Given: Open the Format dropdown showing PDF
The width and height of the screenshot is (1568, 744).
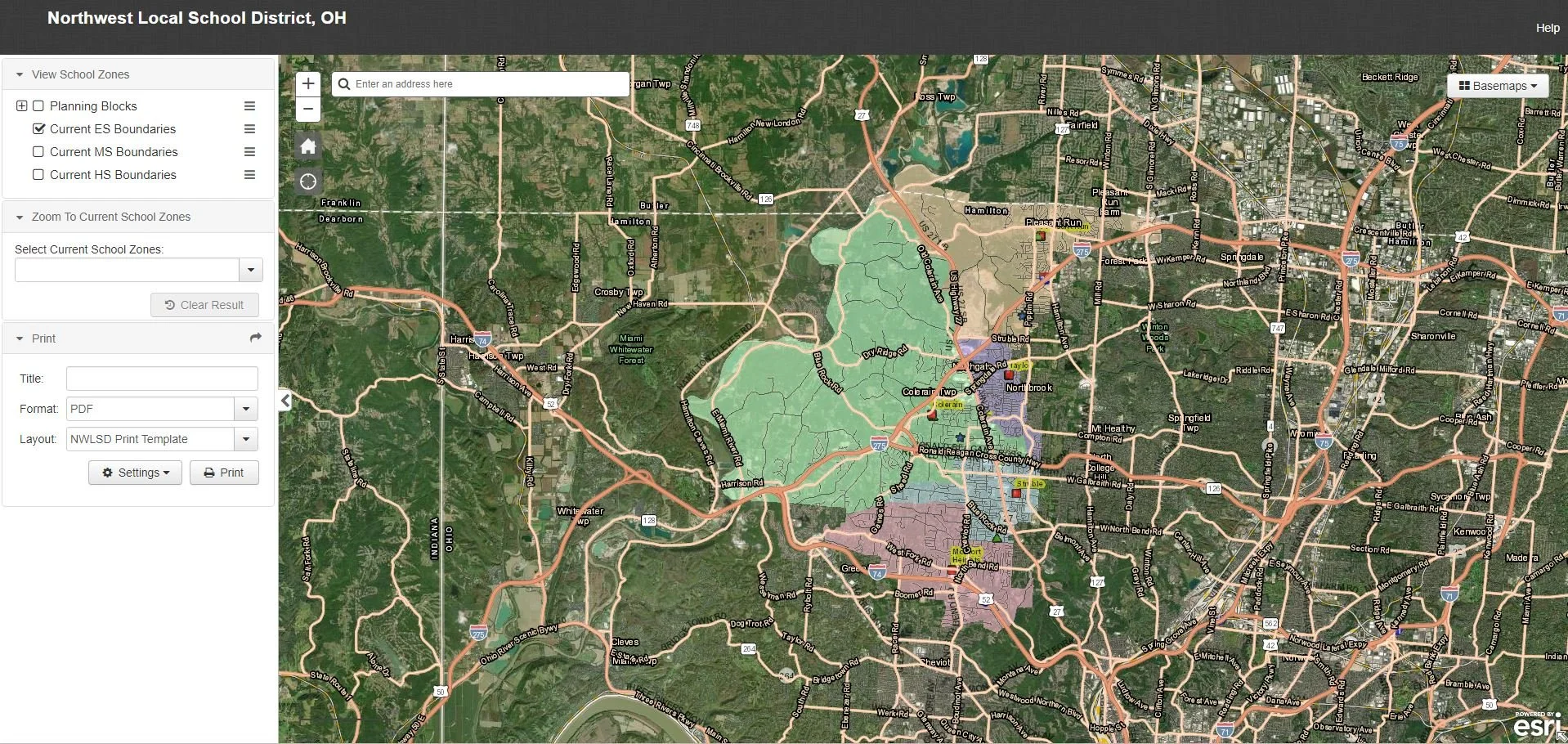Looking at the screenshot, I should [x=246, y=409].
